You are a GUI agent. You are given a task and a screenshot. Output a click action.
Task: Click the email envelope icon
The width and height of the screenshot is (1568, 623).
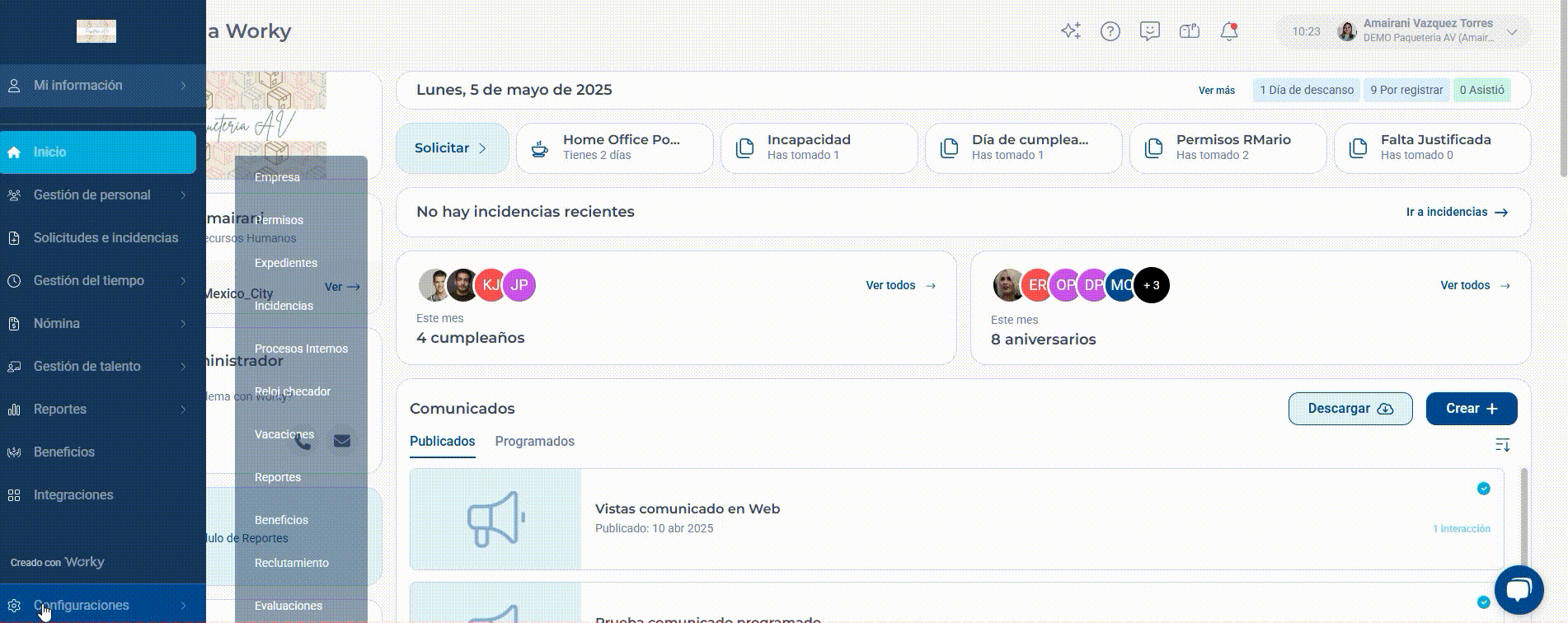(342, 441)
